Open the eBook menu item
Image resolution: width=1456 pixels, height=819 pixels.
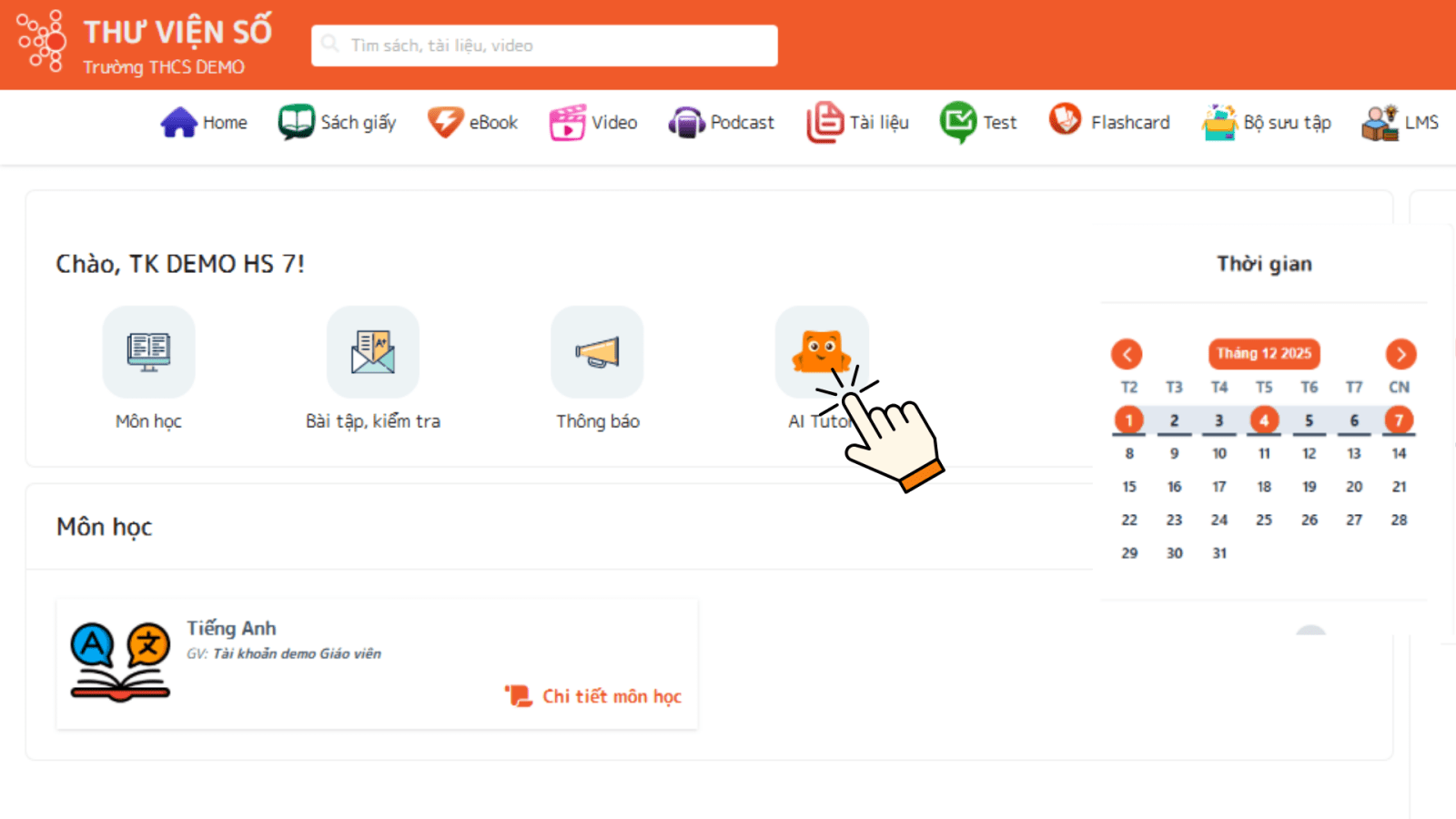tap(473, 123)
